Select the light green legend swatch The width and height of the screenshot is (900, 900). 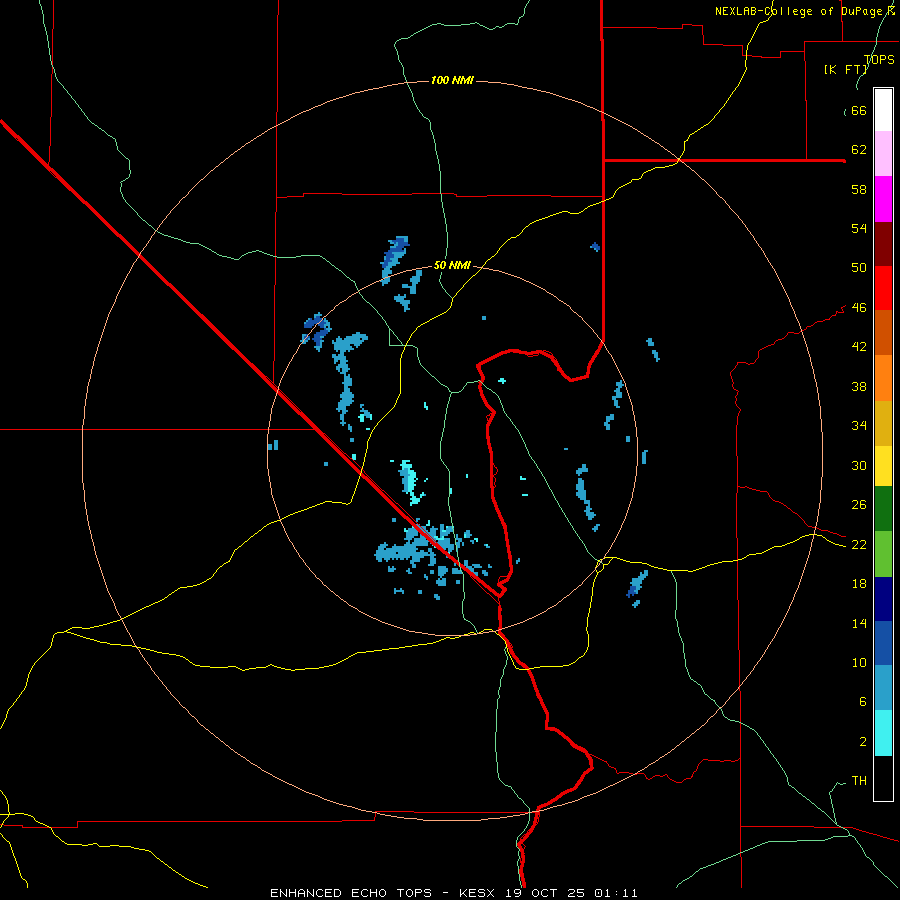[883, 554]
